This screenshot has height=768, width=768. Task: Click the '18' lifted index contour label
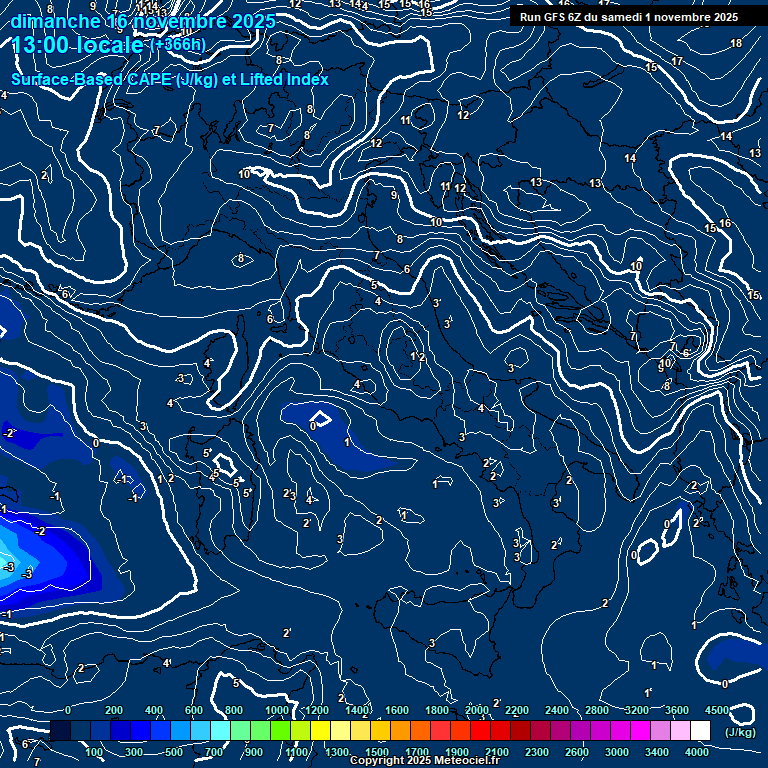tap(736, 43)
